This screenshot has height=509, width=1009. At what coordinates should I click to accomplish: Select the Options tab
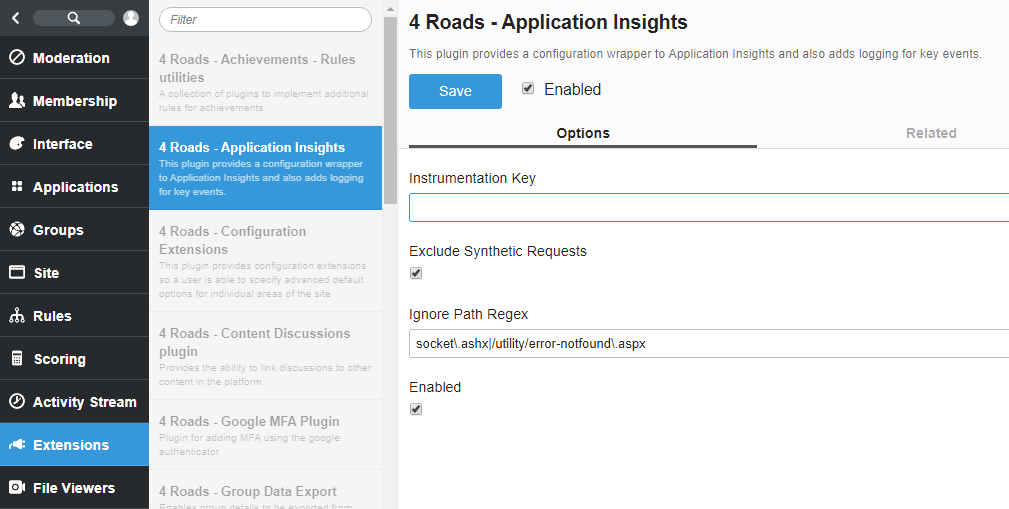point(583,133)
